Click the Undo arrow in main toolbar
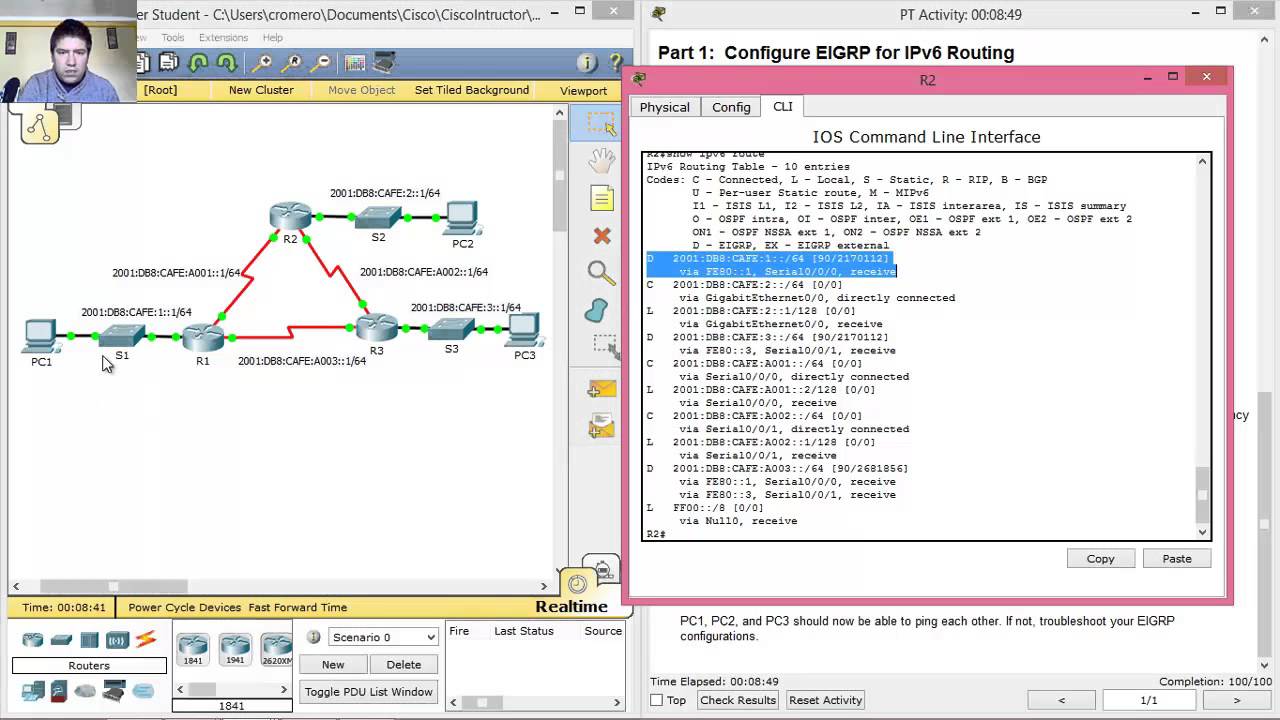This screenshot has width=1280, height=720. (198, 63)
